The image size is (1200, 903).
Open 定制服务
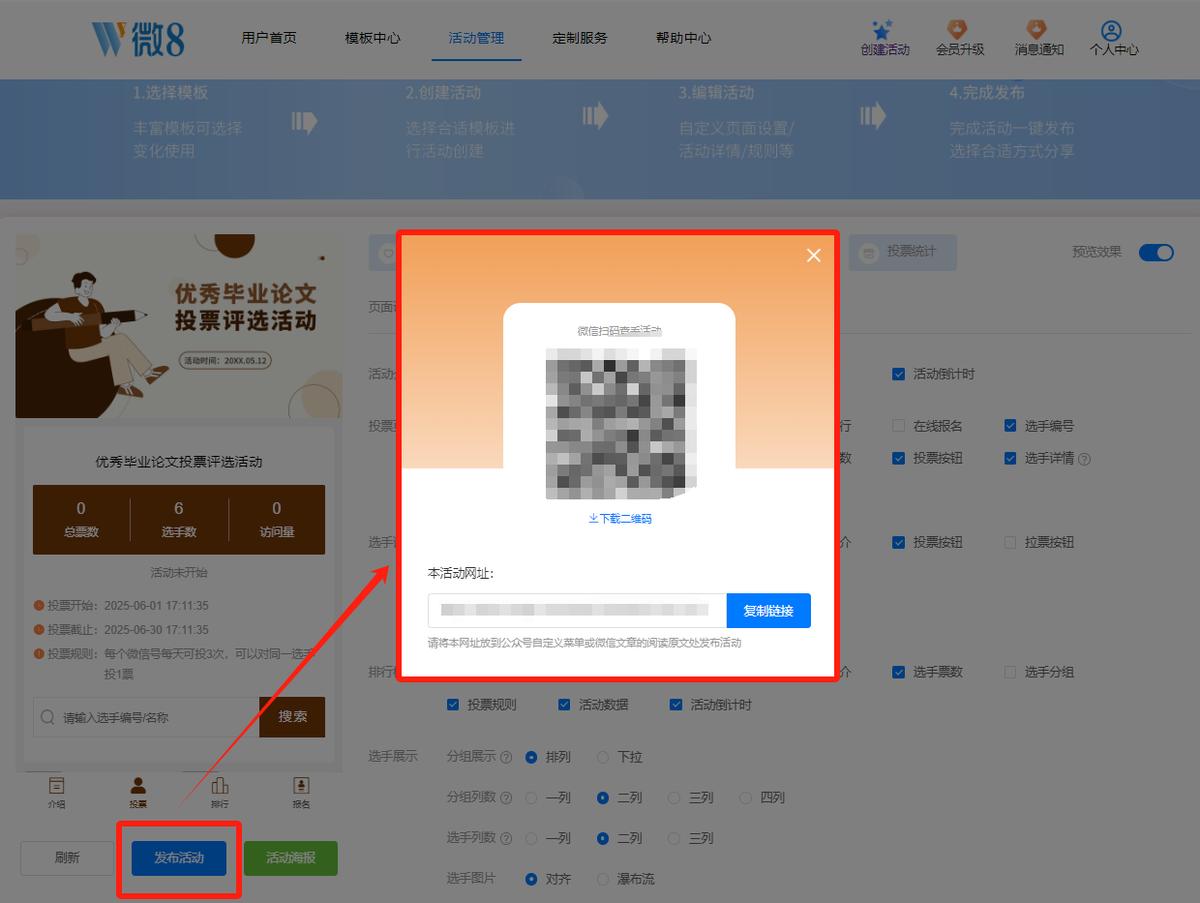[580, 38]
